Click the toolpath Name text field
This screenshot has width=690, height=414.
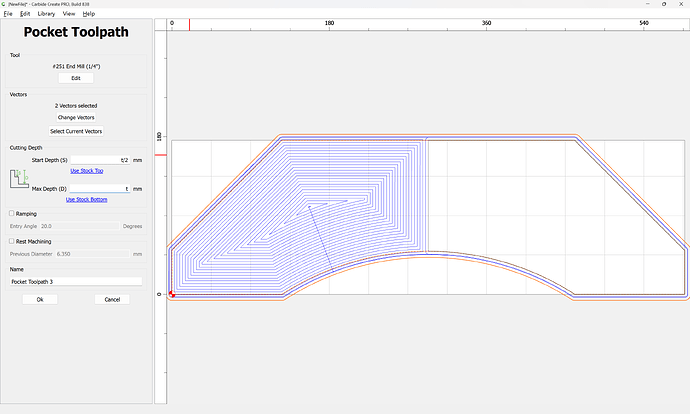[76, 282]
